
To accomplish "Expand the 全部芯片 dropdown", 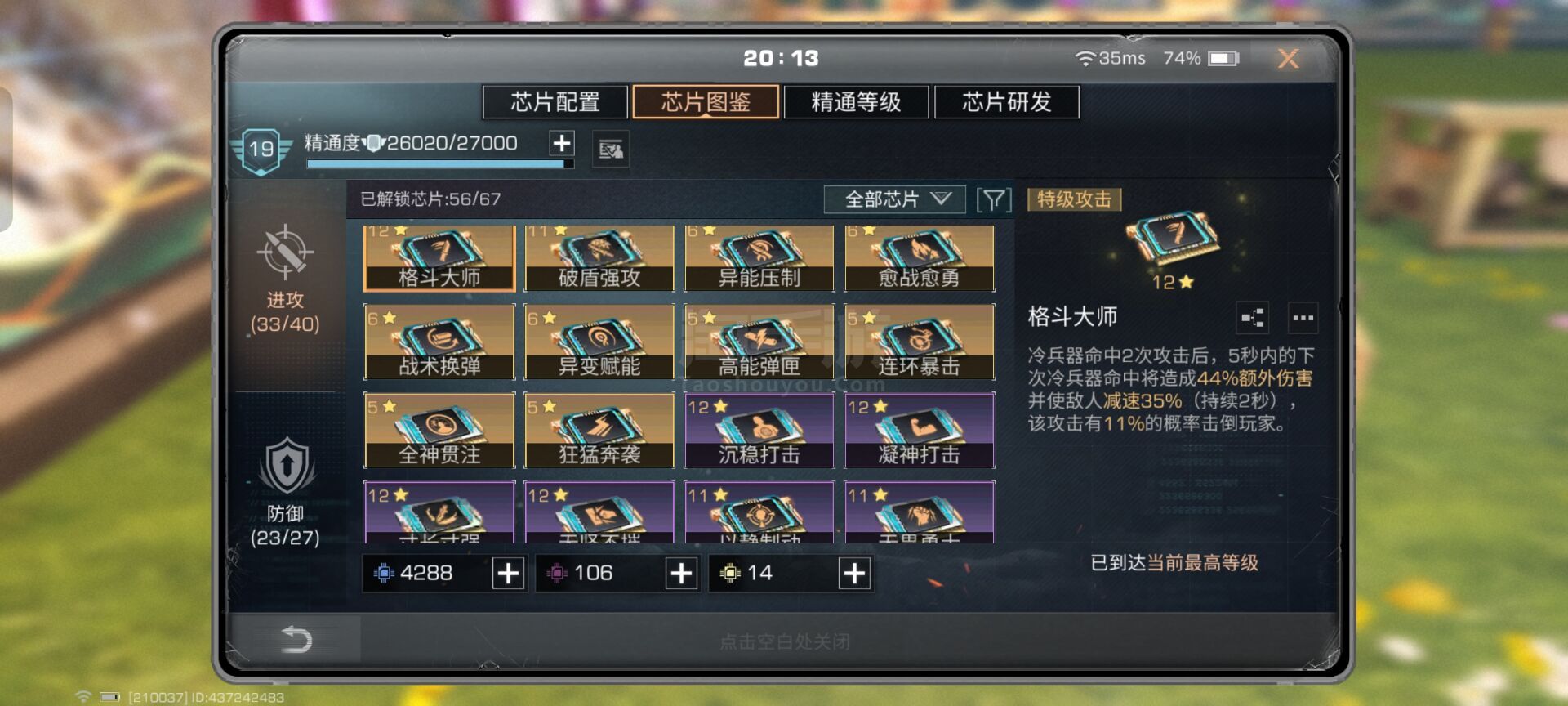I will pos(895,199).
